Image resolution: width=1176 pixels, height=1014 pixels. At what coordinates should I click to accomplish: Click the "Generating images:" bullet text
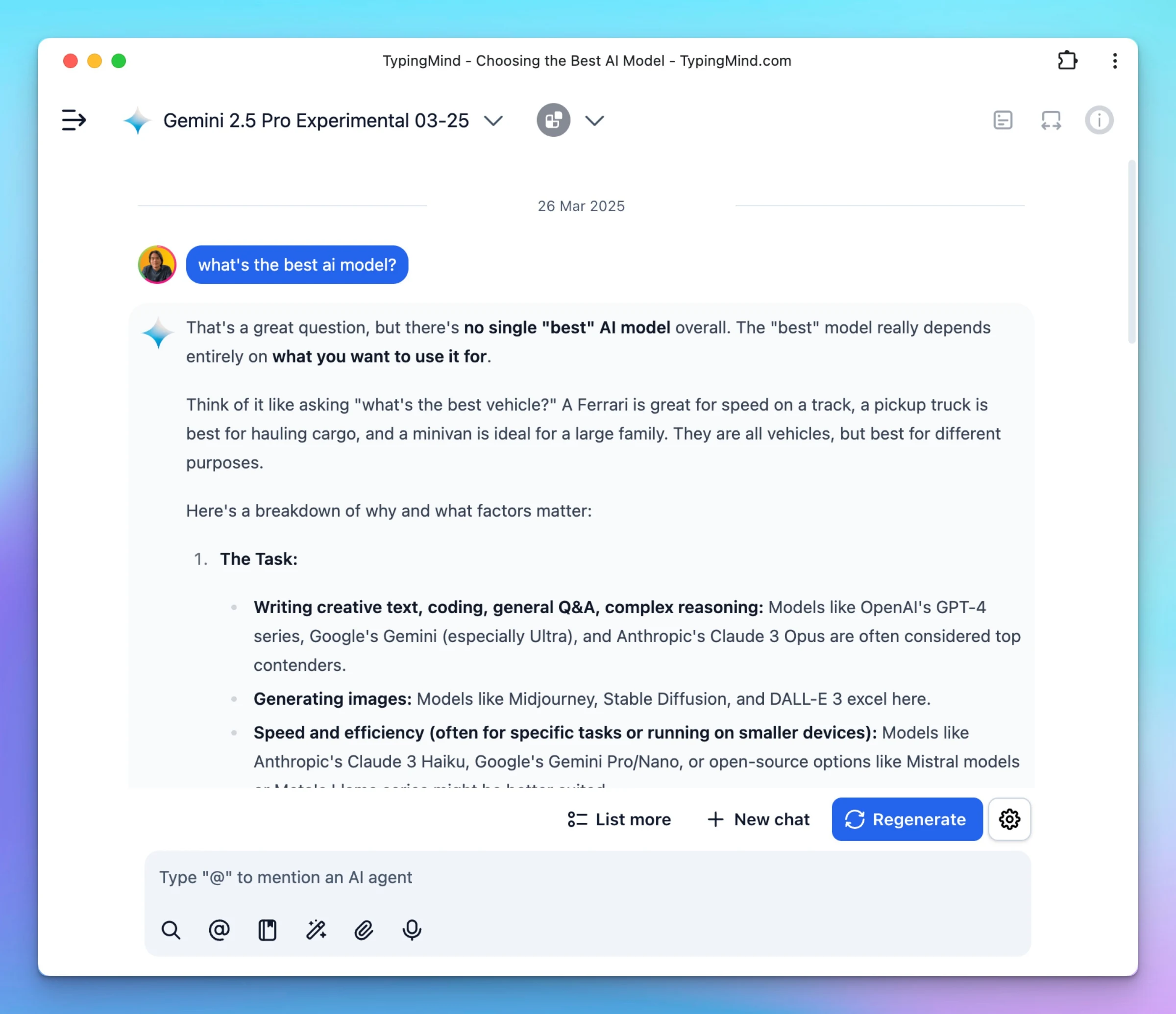coord(333,699)
